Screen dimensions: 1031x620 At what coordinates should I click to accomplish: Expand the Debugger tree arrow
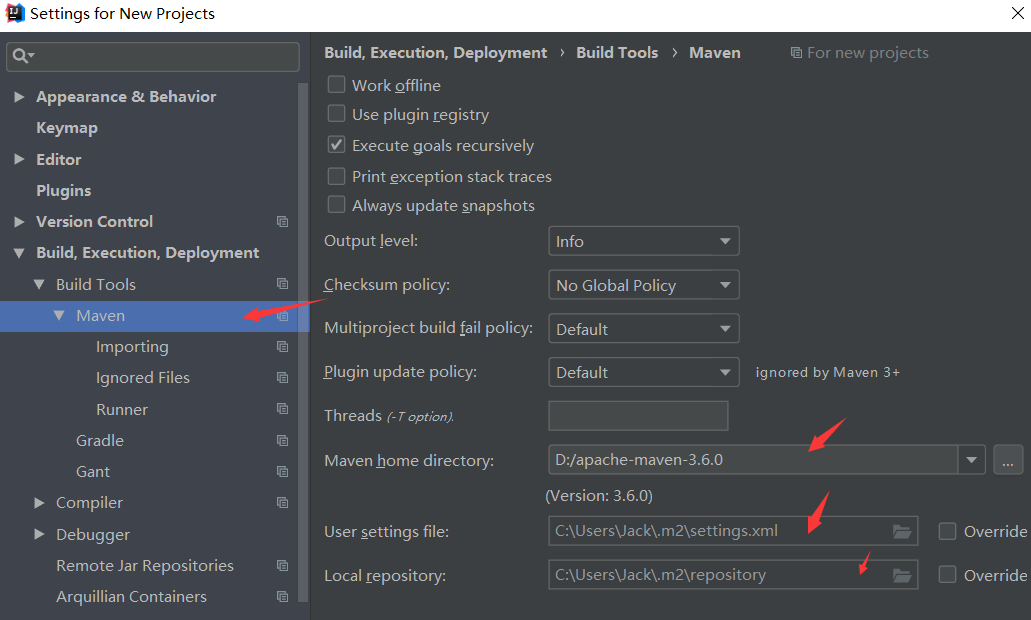[x=39, y=534]
